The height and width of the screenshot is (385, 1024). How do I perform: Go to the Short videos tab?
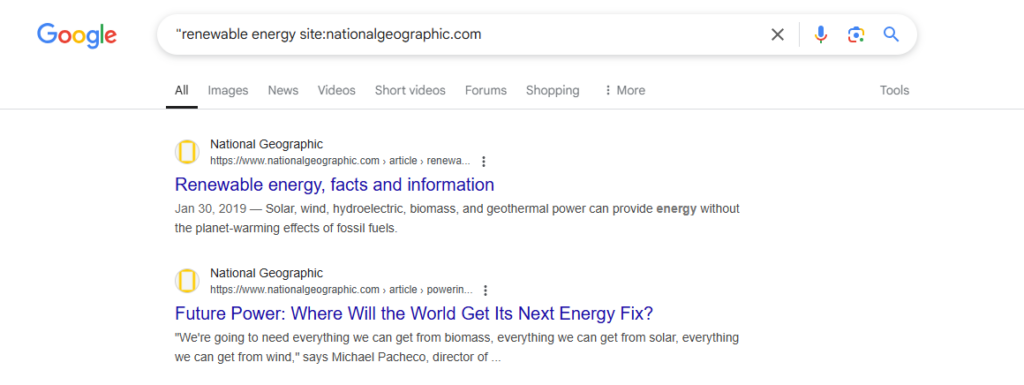(410, 91)
